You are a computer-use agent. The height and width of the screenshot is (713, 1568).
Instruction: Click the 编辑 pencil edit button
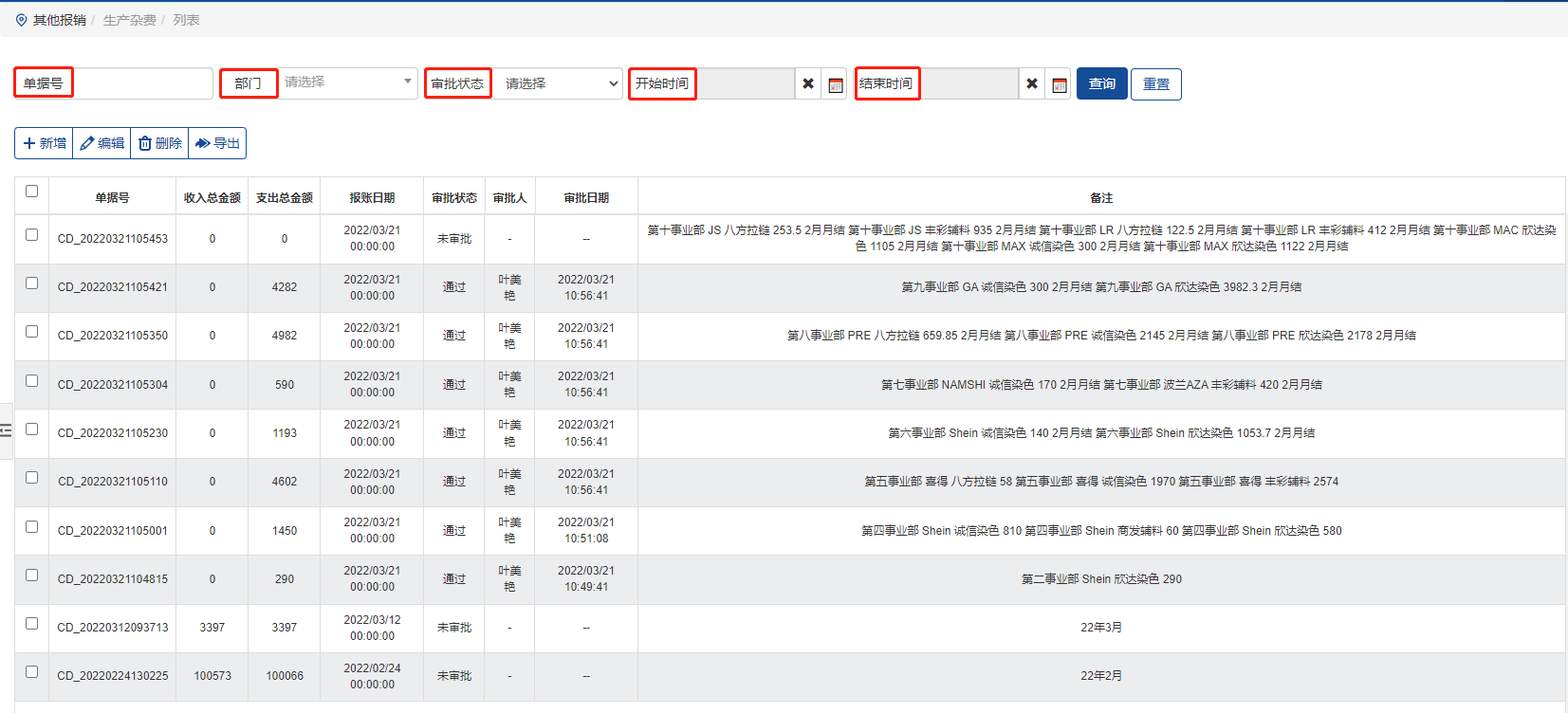click(102, 143)
